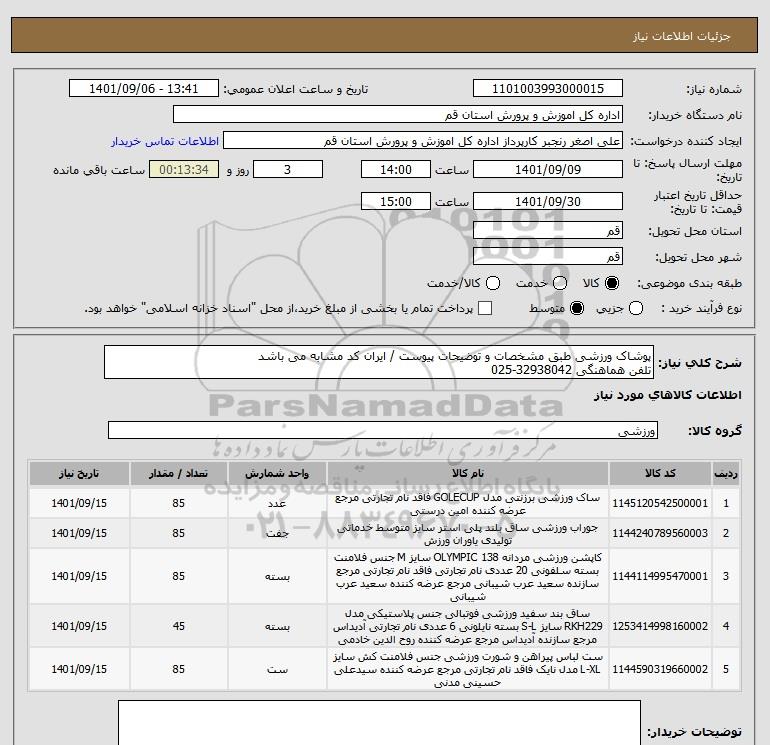Click unit جفت in row 2
Viewport: 770px width, 745px height.
click(277, 534)
